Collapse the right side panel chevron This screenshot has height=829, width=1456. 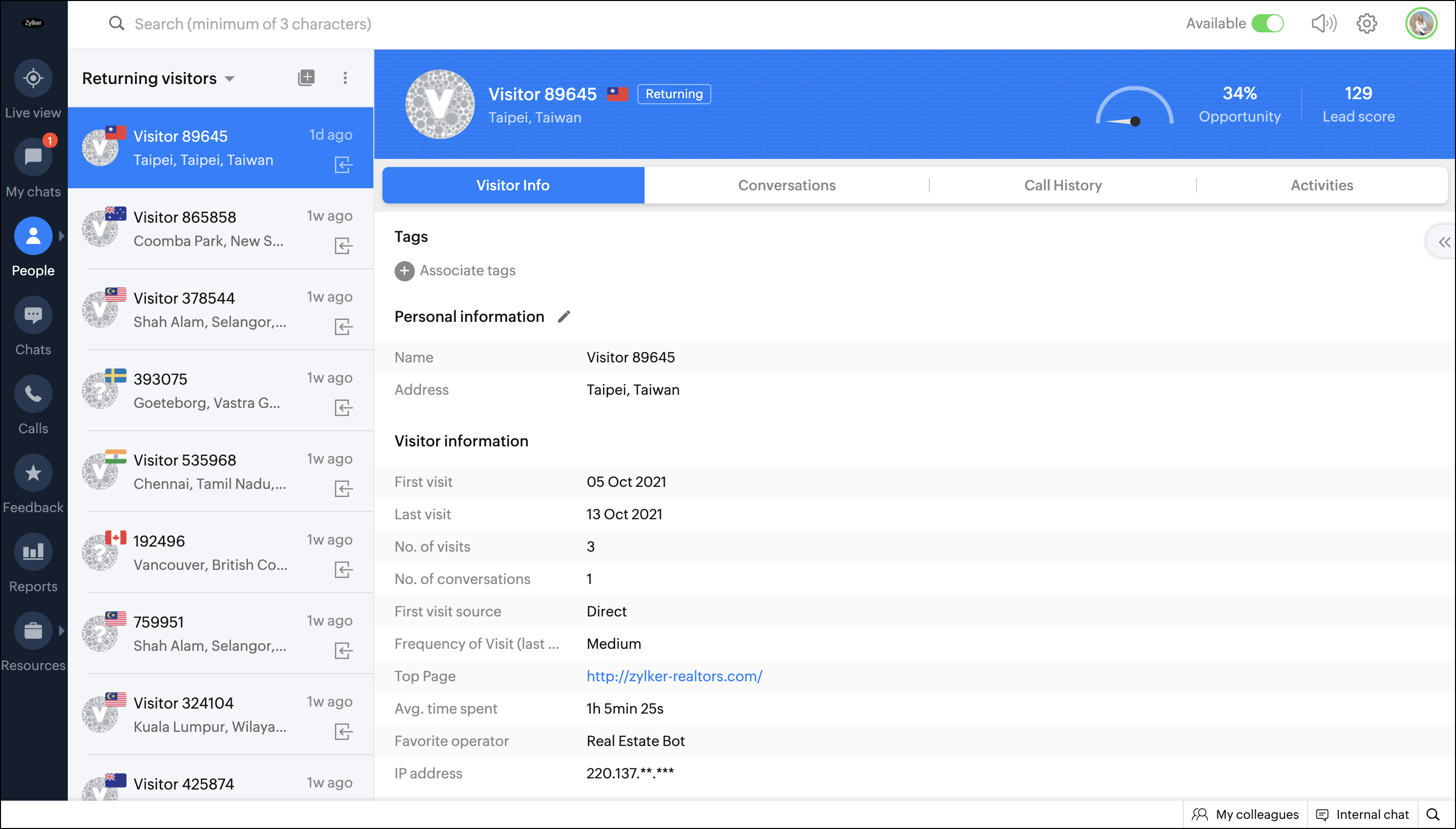(1444, 242)
